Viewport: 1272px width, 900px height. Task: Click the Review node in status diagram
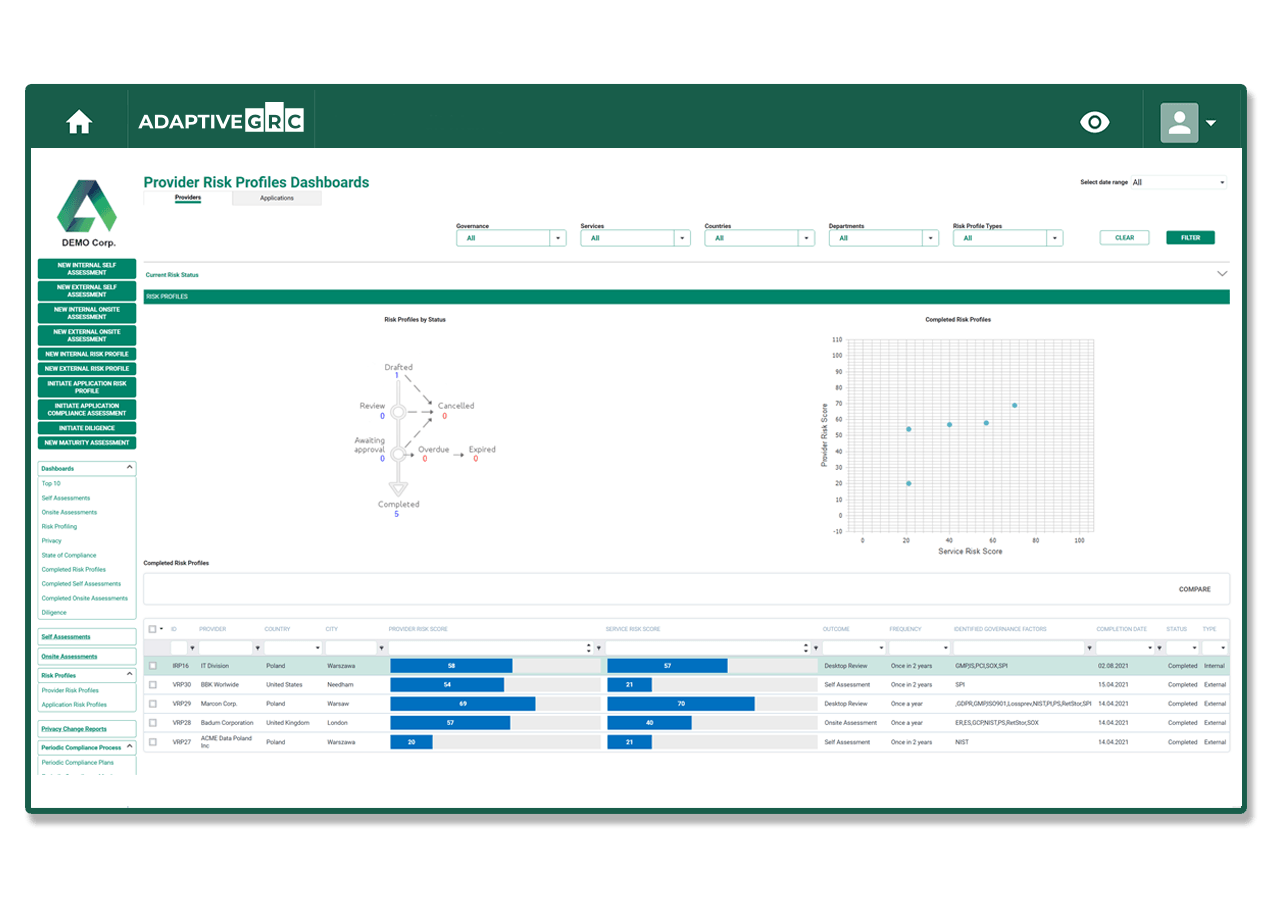tap(398, 411)
